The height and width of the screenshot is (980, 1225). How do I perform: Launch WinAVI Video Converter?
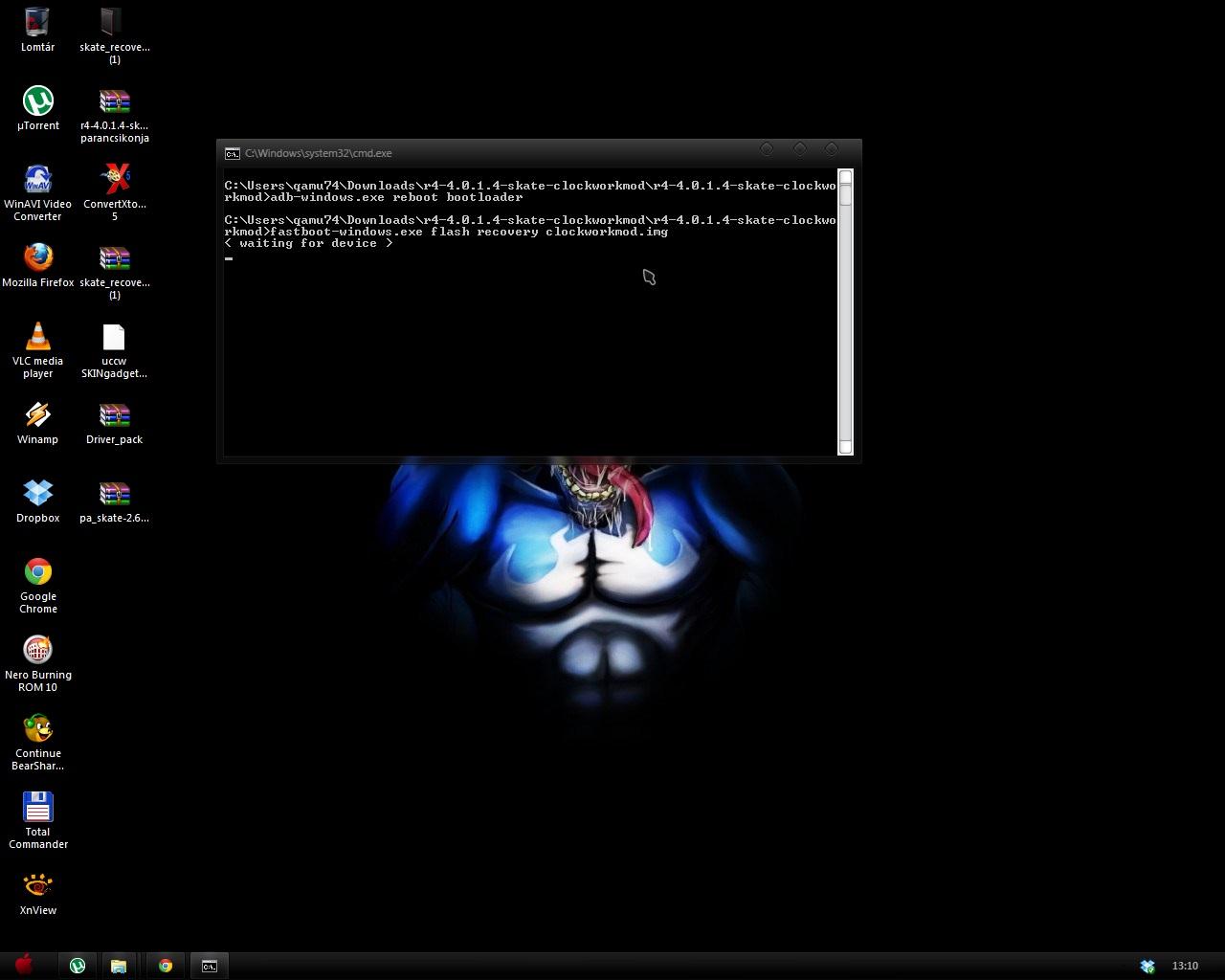tap(38, 192)
